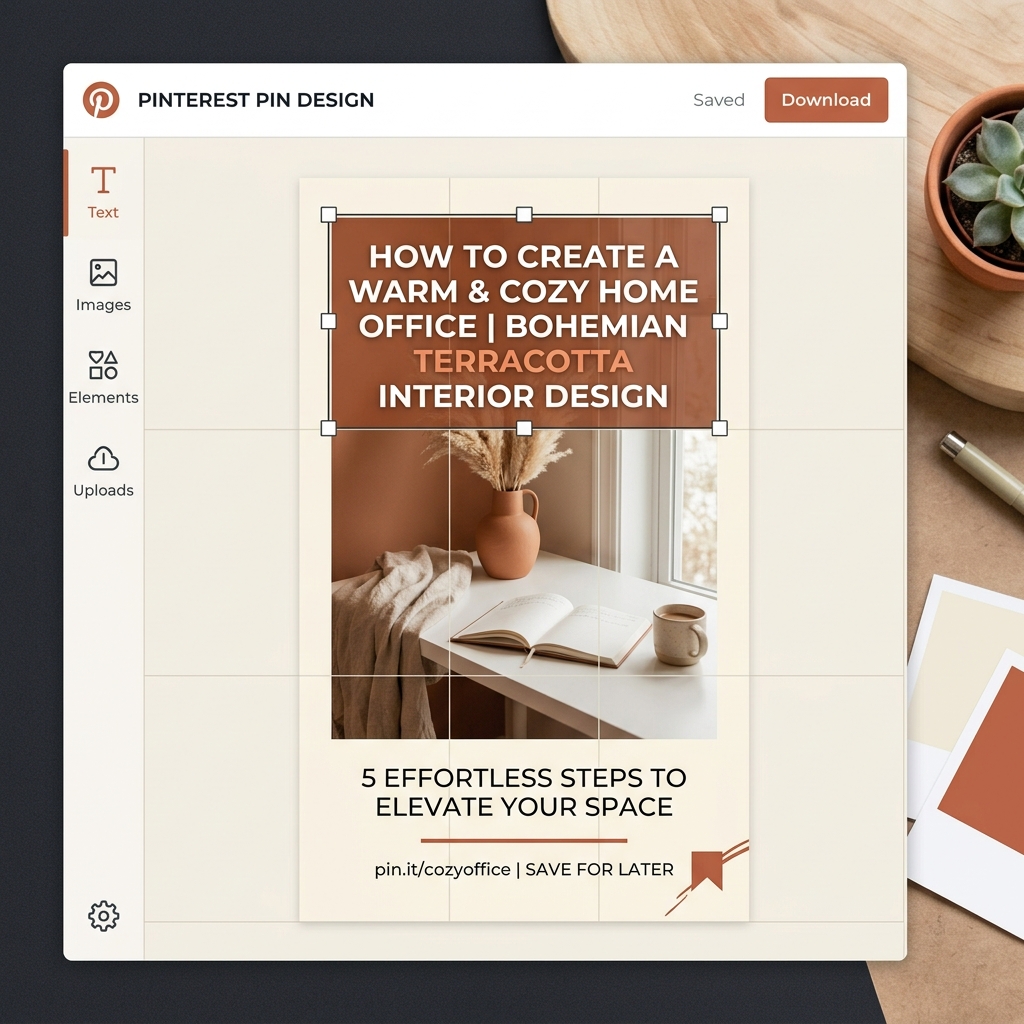The height and width of the screenshot is (1024, 1024).
Task: Select the bookmark ribbon graphic on pin
Action: [707, 871]
